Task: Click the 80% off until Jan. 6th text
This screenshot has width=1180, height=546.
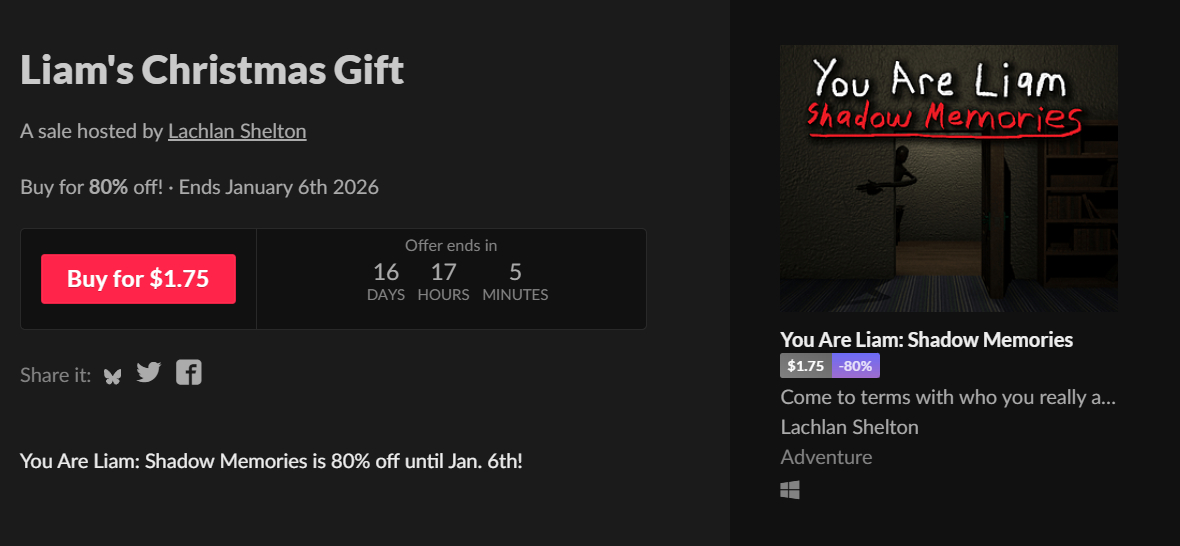Action: click(x=271, y=461)
